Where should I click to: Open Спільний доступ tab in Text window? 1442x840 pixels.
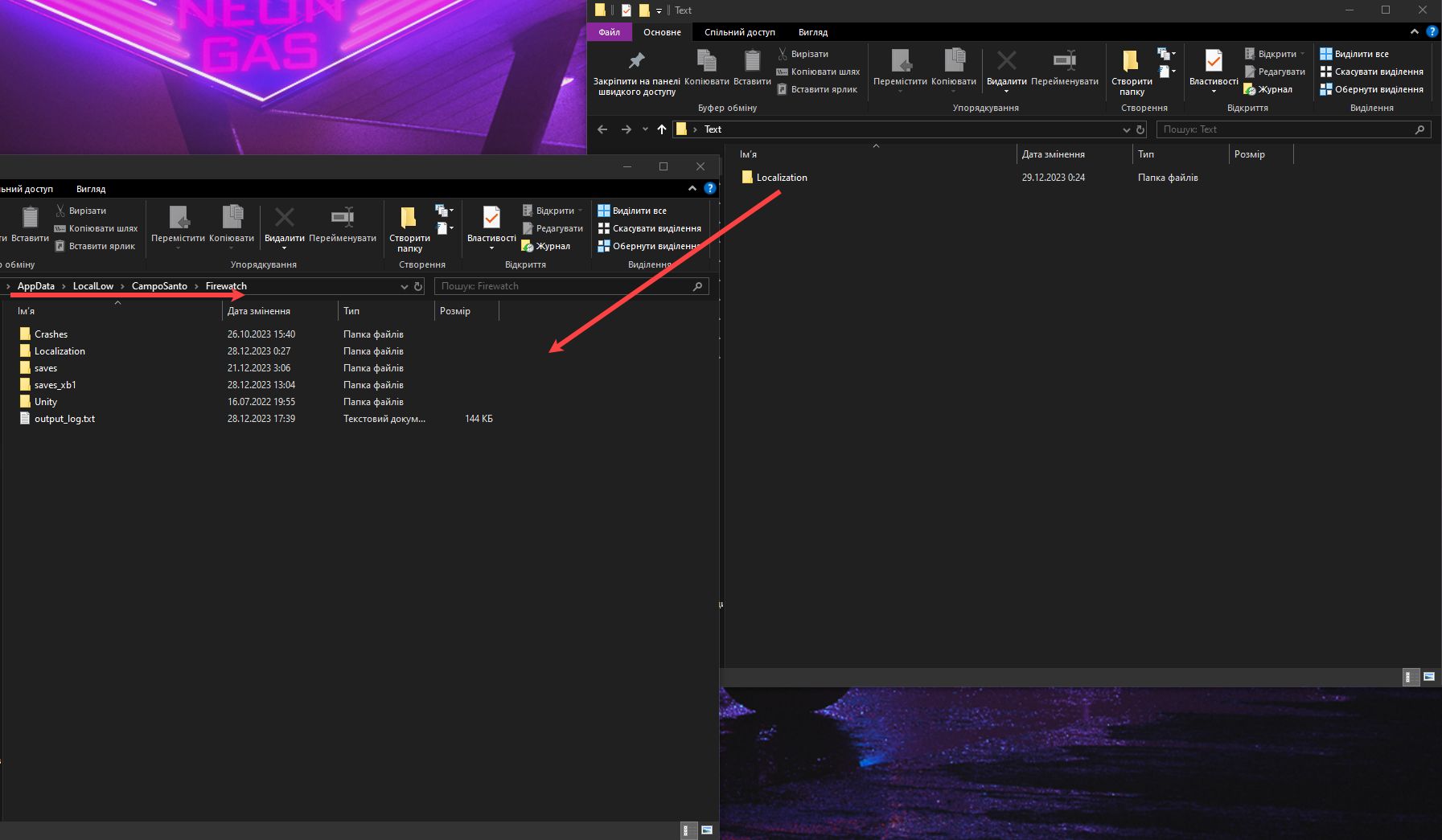pos(740,32)
